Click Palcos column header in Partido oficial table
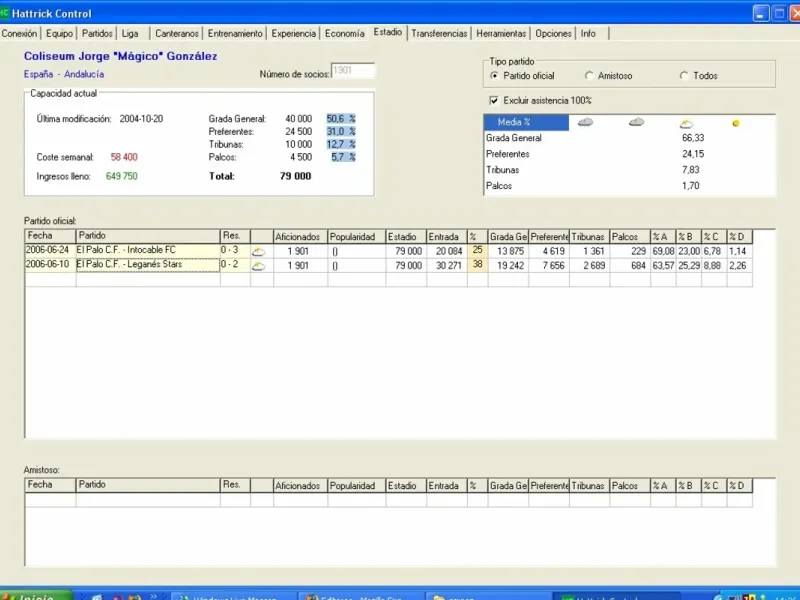The height and width of the screenshot is (600, 800). (x=630, y=237)
